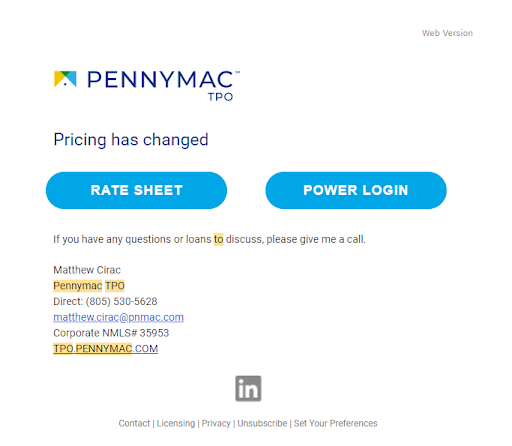
Task: Click the POWER LOGIN button
Action: click(356, 190)
